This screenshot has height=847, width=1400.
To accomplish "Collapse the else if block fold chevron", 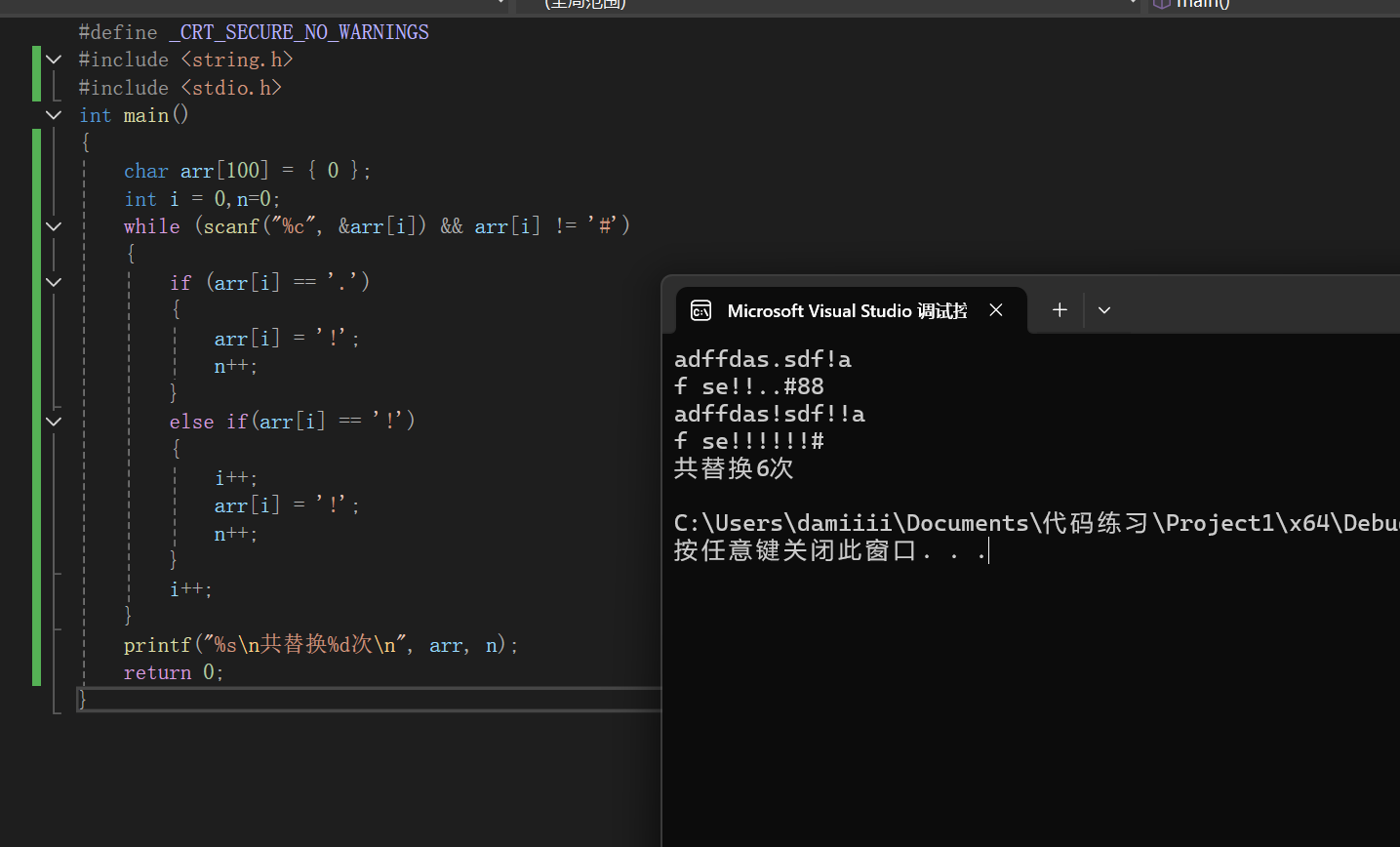I will [54, 422].
